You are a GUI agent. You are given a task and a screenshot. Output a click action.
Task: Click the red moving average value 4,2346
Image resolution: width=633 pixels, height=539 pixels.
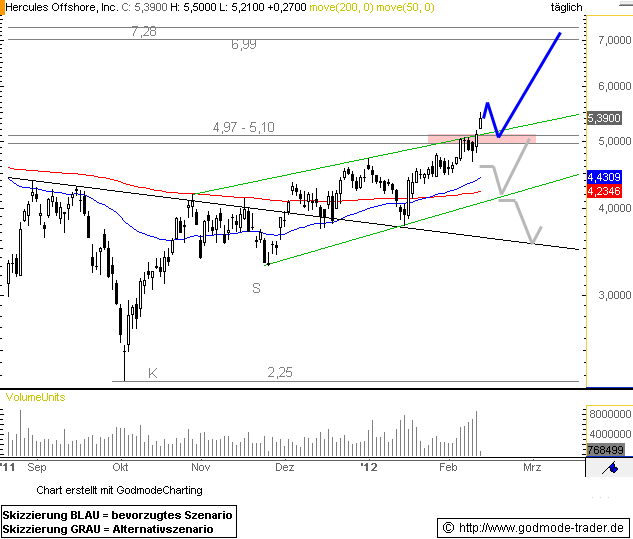click(604, 191)
